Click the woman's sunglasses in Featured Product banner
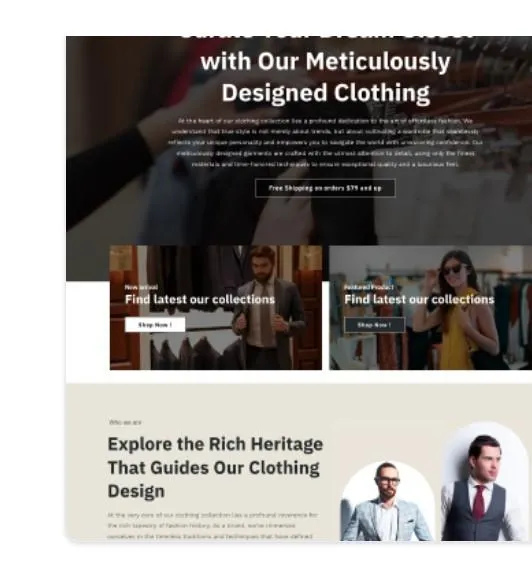Viewport: 532px width, 568px height. (x=455, y=270)
